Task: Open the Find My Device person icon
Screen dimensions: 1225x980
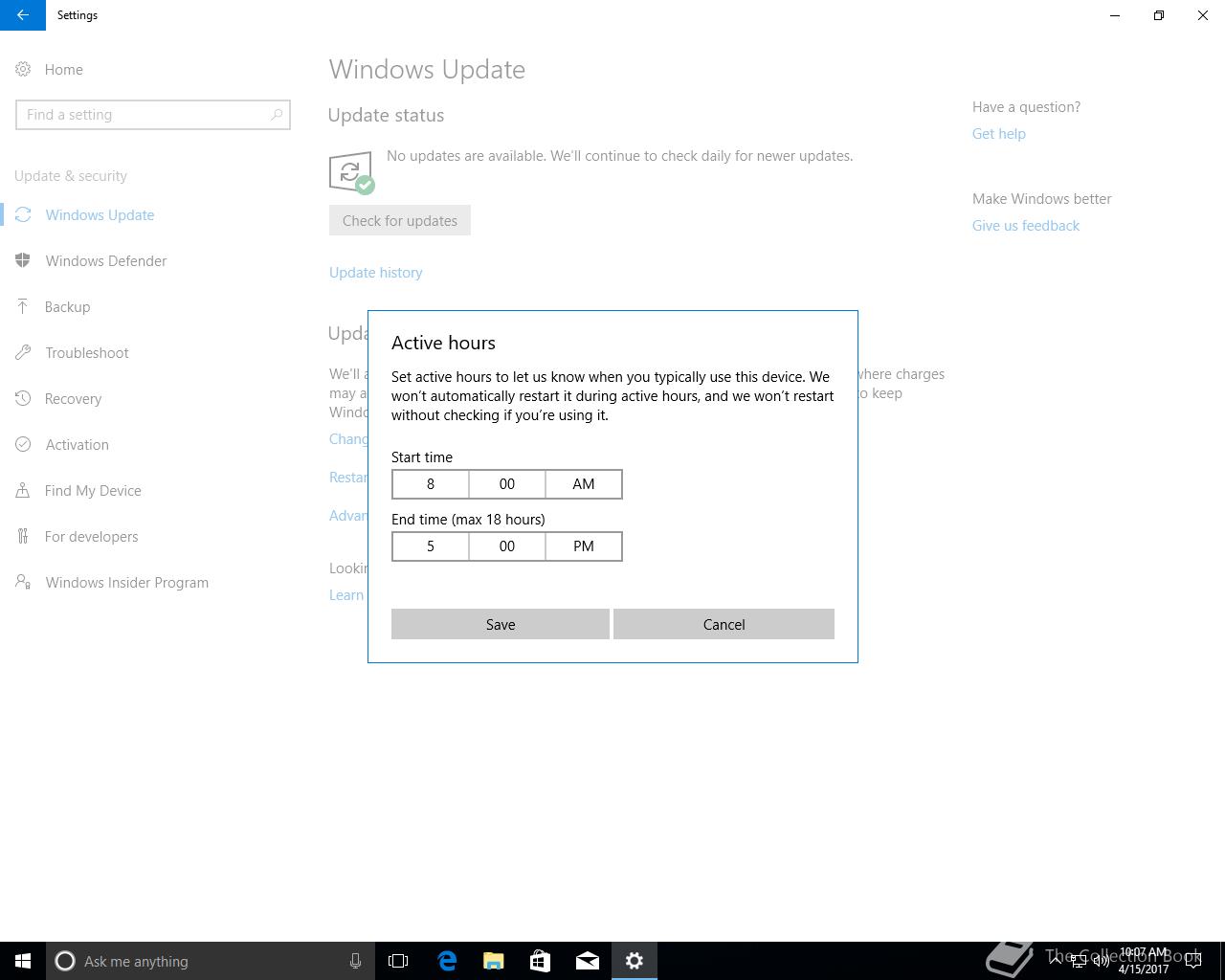Action: tap(23, 490)
